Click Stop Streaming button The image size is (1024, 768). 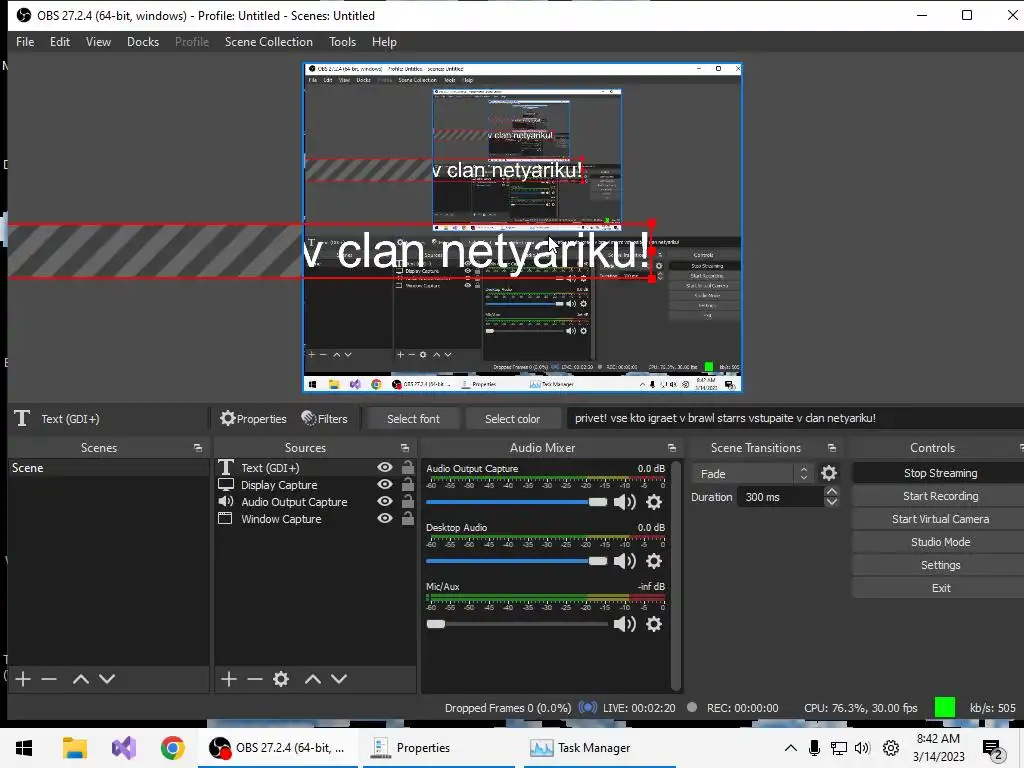point(940,473)
